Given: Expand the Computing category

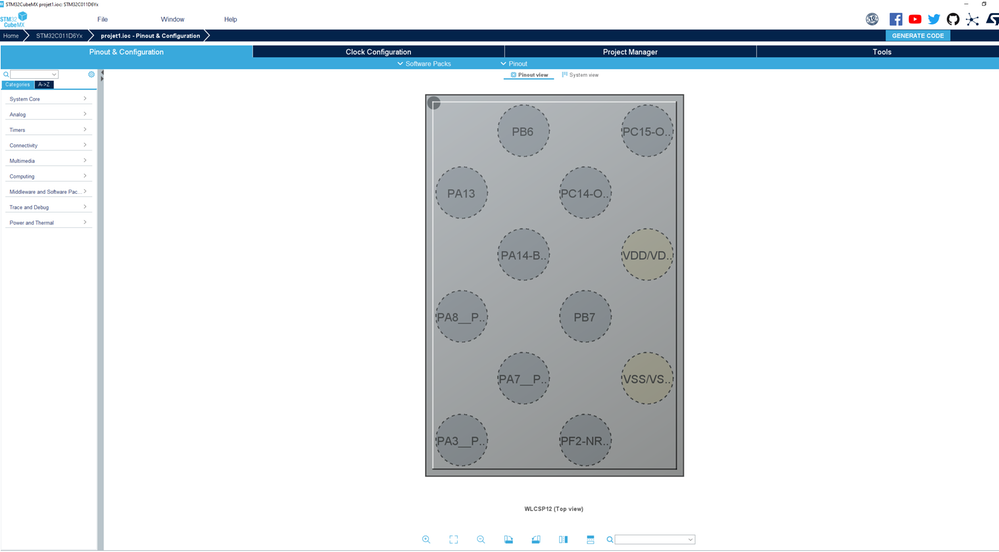Looking at the screenshot, I should [48, 176].
